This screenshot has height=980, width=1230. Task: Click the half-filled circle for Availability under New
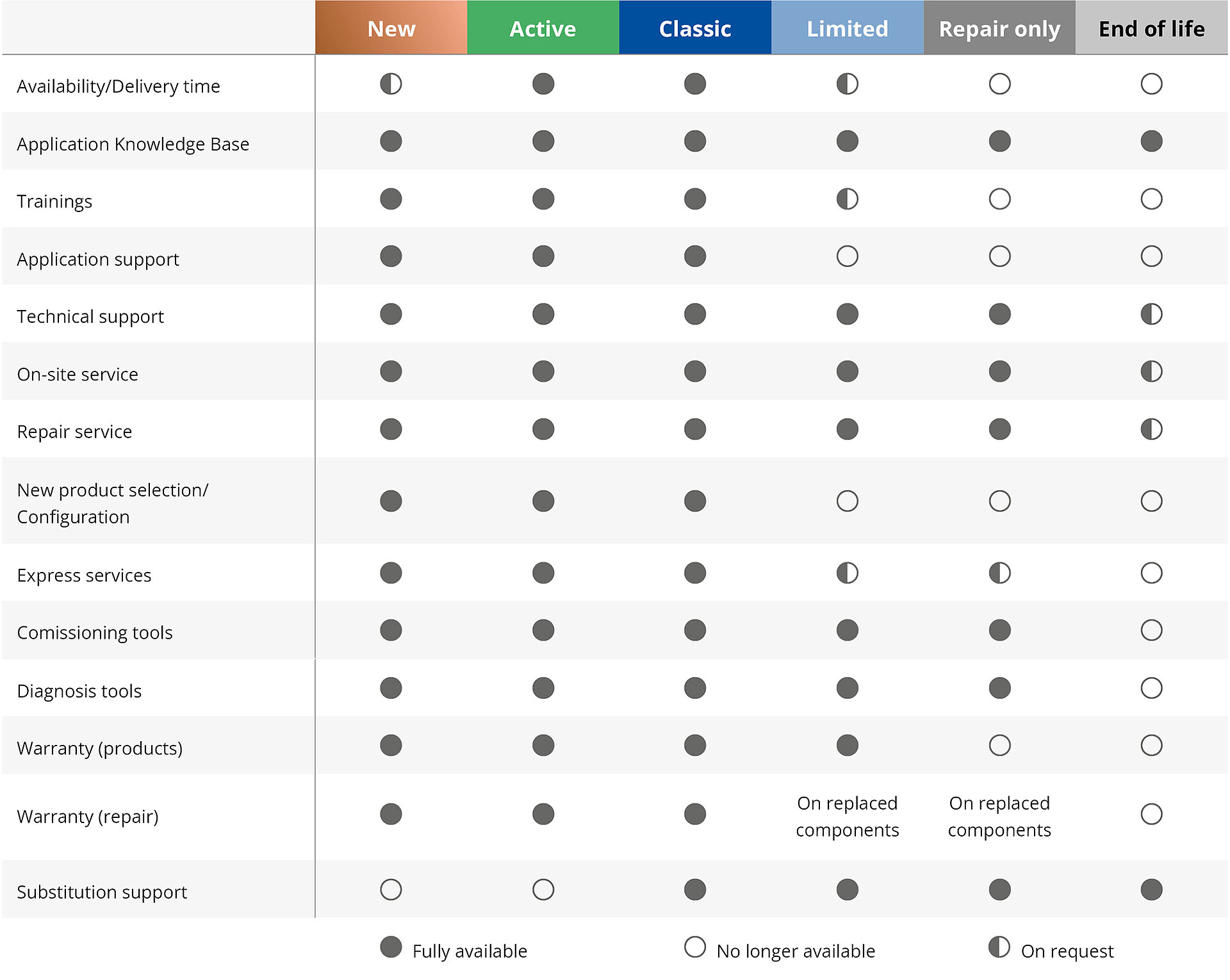click(x=391, y=84)
